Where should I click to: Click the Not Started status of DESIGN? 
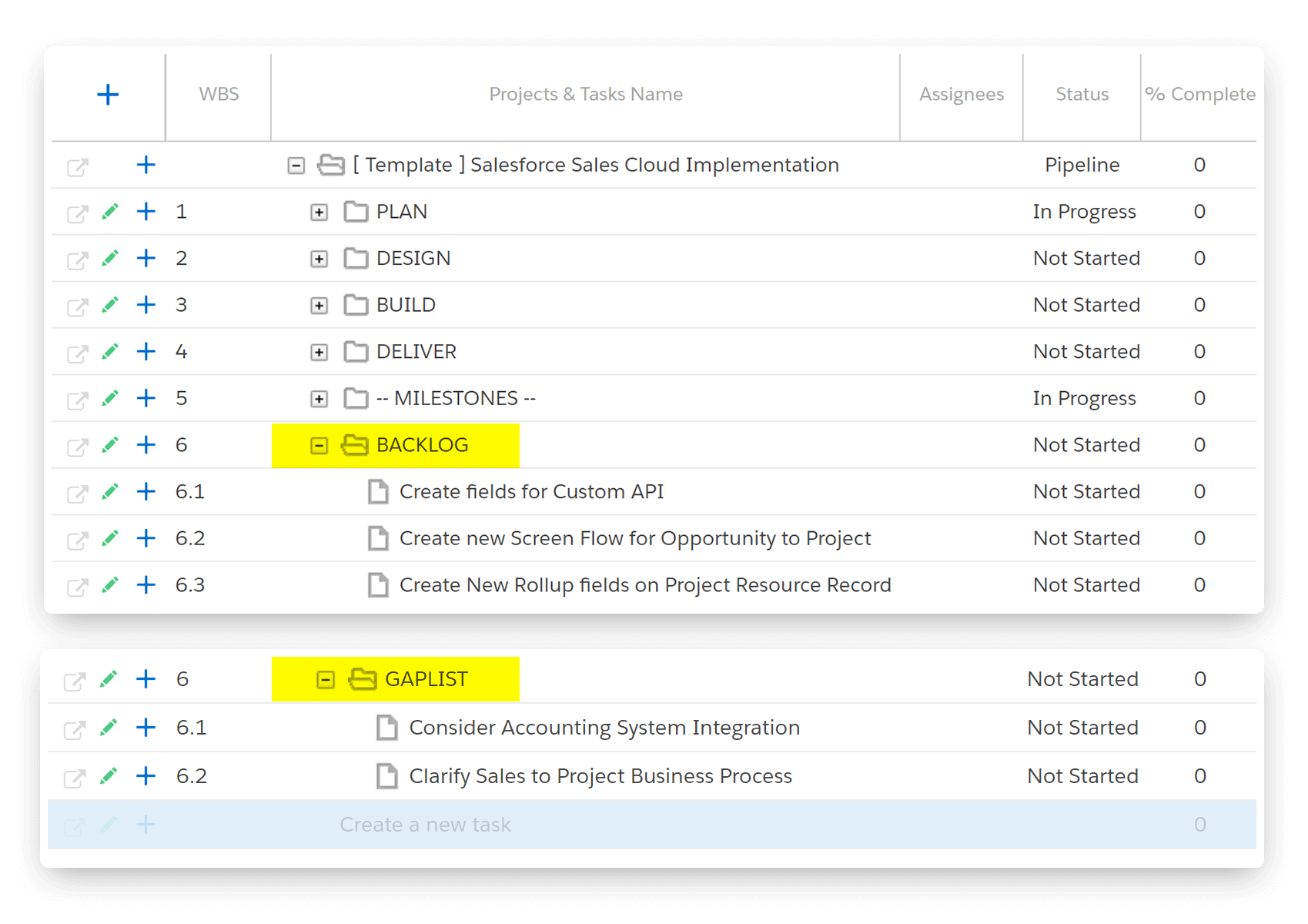pos(1086,258)
